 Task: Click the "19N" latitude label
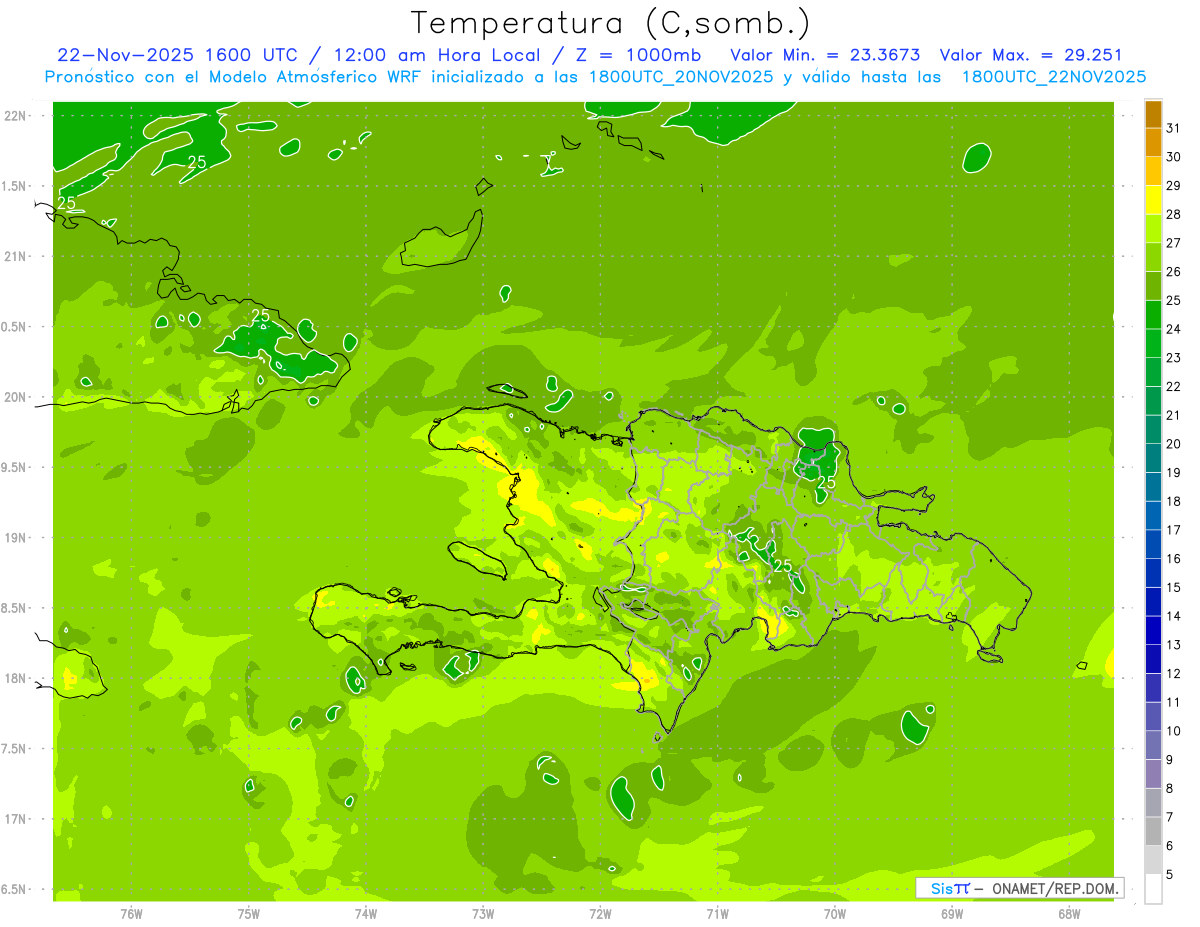coord(16,538)
